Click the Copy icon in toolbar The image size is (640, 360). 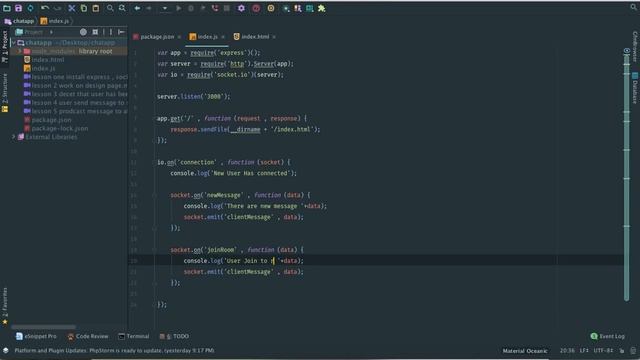point(84,8)
